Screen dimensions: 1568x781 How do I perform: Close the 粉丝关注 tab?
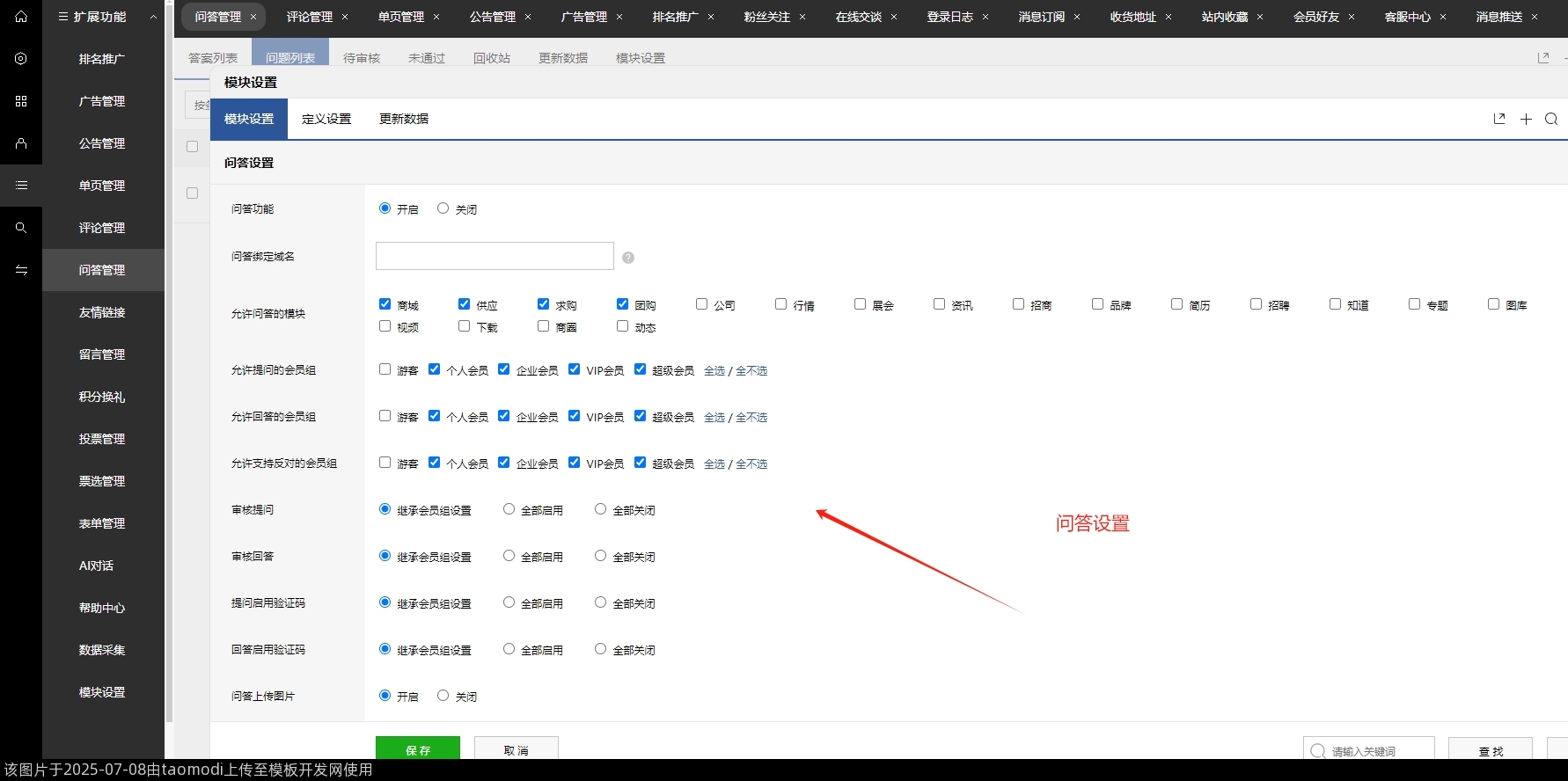(x=802, y=17)
